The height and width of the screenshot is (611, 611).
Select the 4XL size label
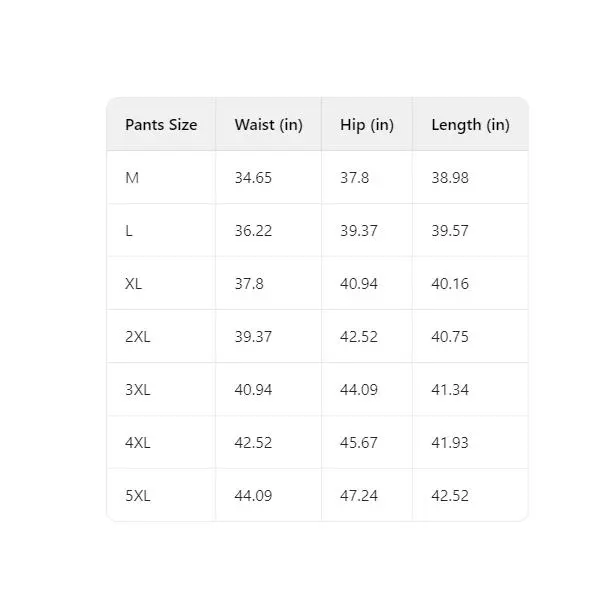click(138, 443)
